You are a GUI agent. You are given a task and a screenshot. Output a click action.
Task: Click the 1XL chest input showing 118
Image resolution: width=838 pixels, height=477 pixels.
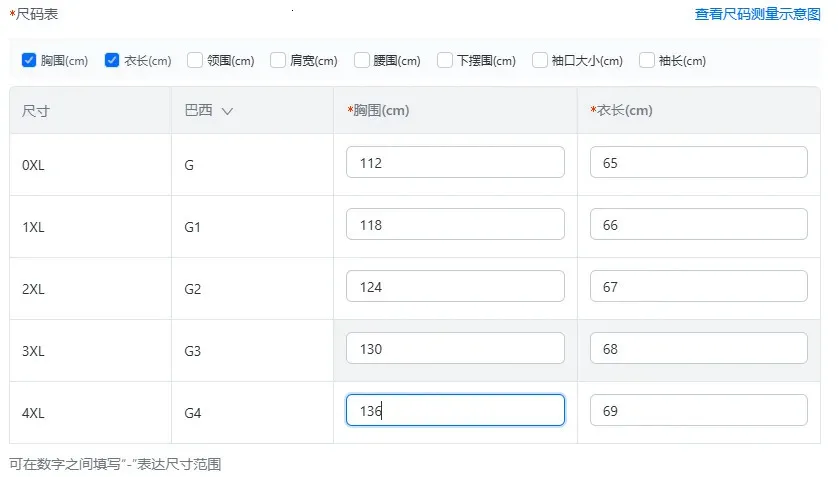coord(455,225)
